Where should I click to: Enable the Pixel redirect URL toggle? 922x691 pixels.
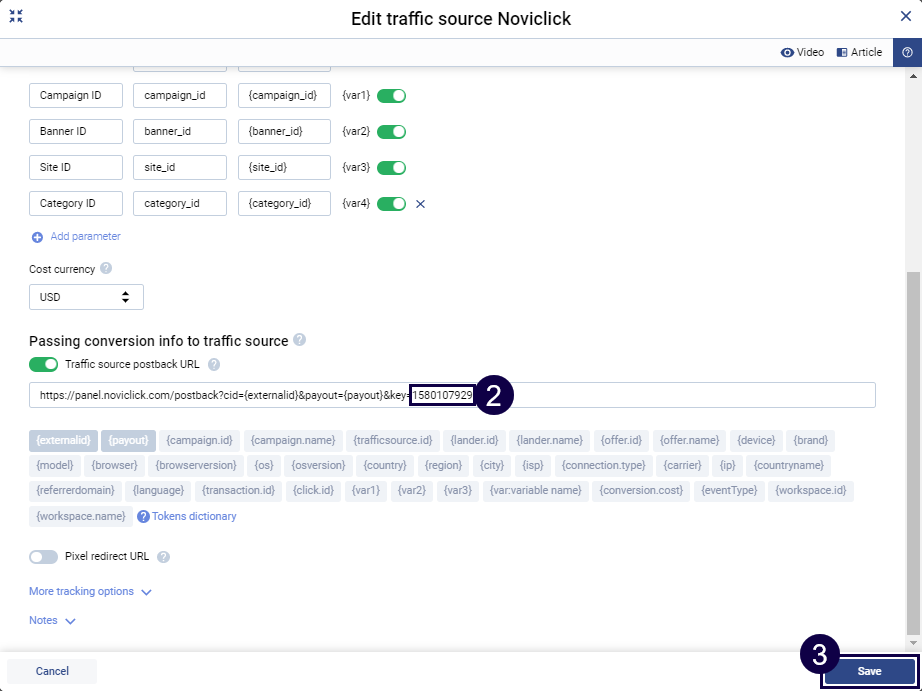(x=44, y=557)
